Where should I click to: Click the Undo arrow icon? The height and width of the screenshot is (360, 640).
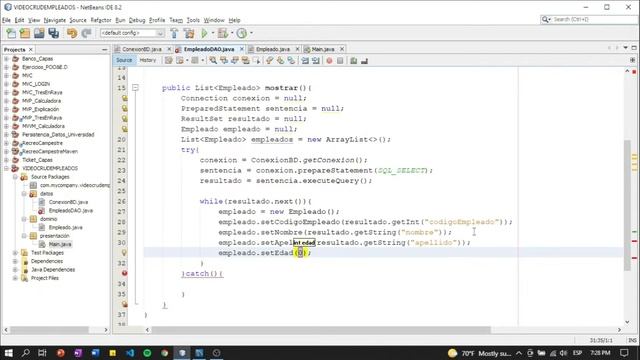[x=72, y=33]
